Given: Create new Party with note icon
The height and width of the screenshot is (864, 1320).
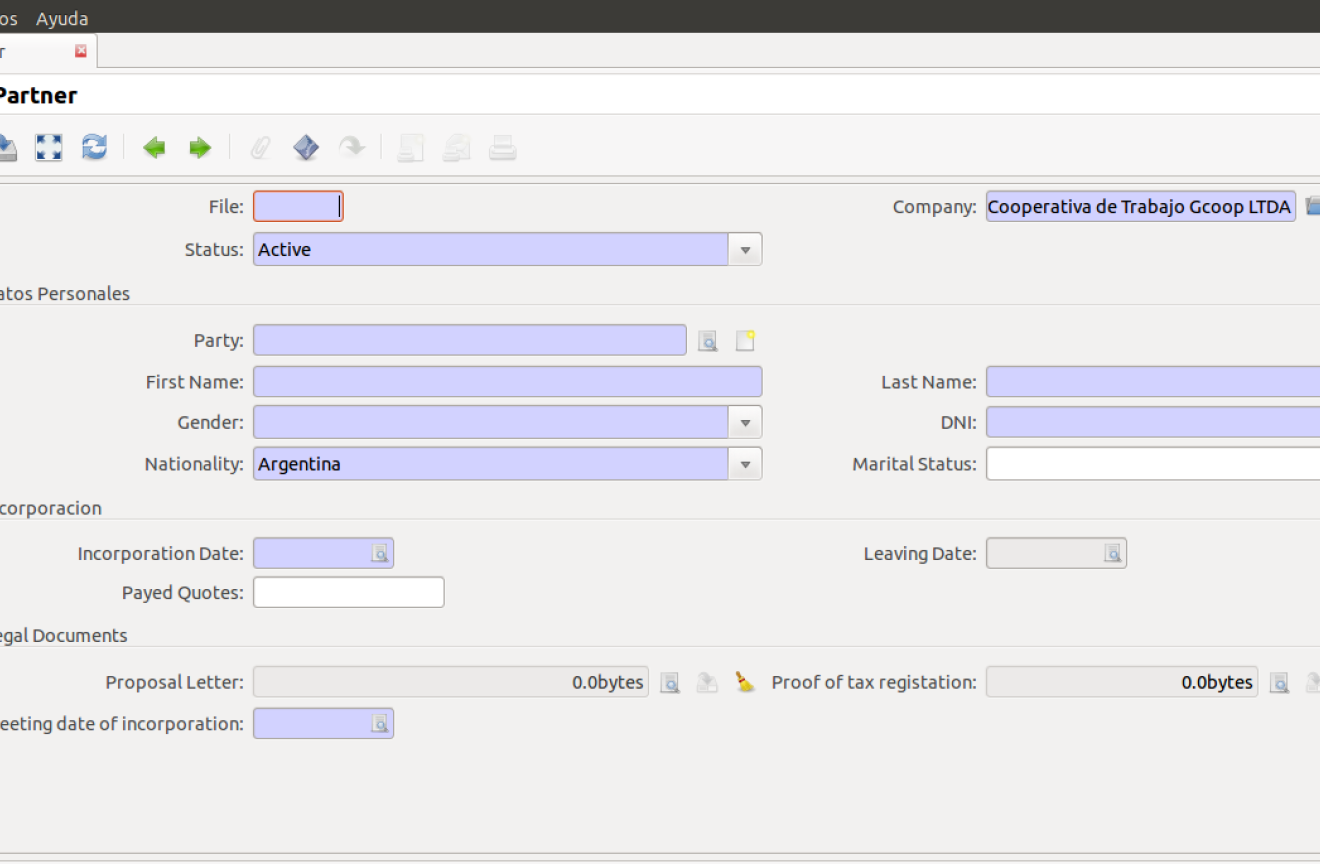Looking at the screenshot, I should (745, 341).
